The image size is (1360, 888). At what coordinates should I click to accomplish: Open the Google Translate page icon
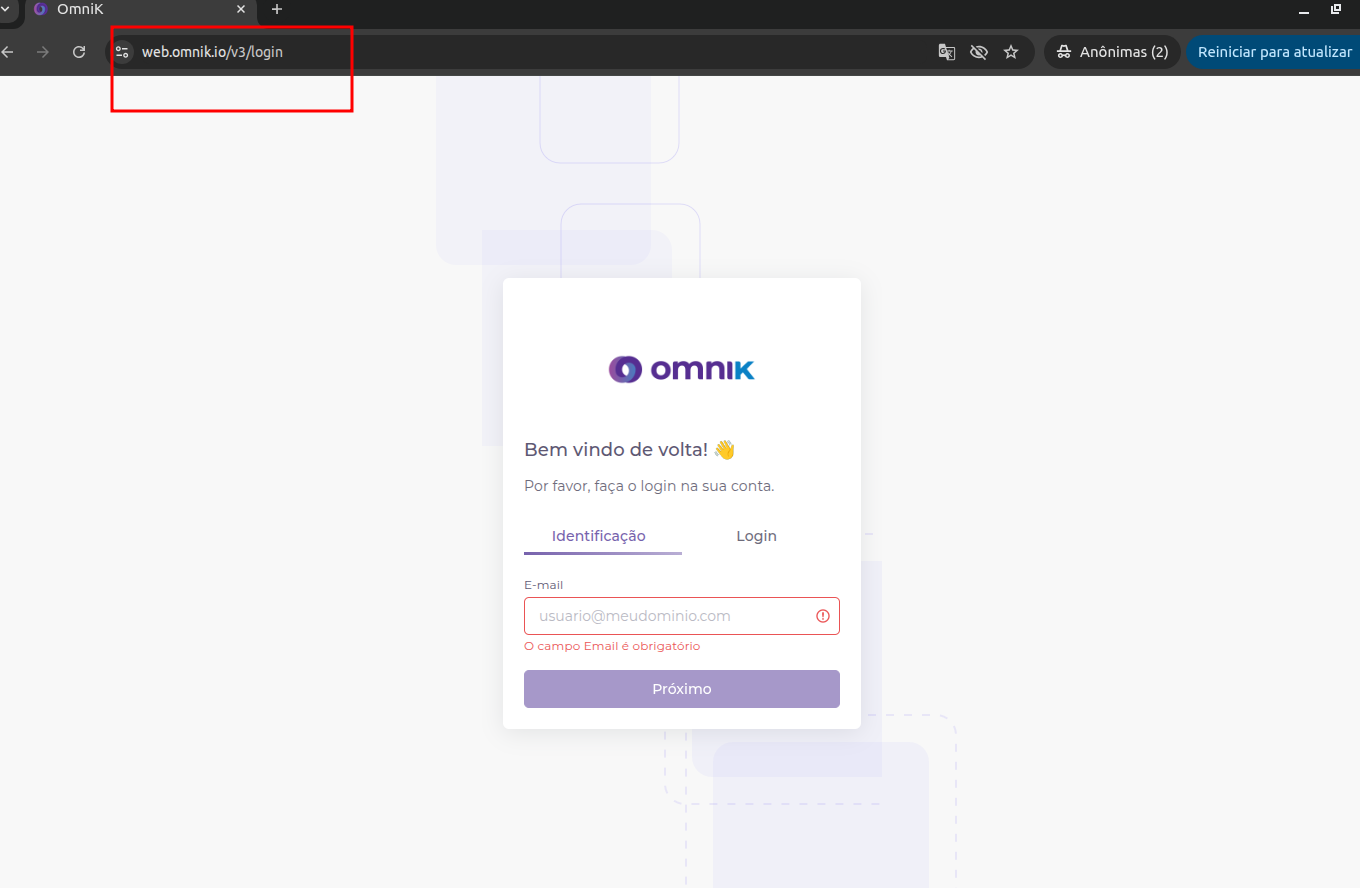click(x=946, y=52)
